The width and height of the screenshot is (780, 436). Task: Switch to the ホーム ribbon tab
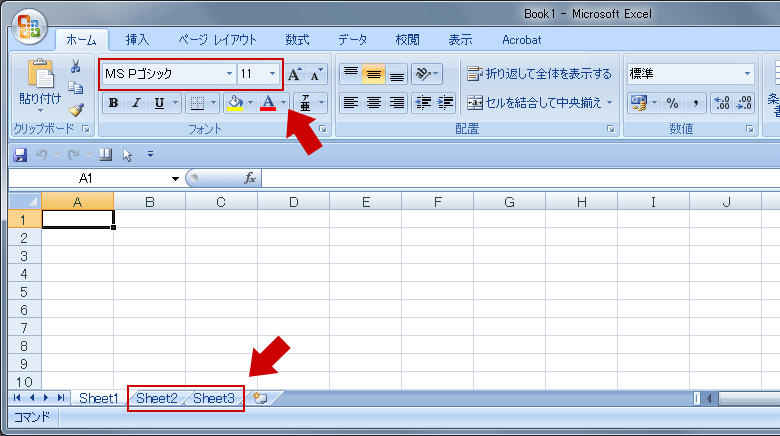[x=81, y=40]
